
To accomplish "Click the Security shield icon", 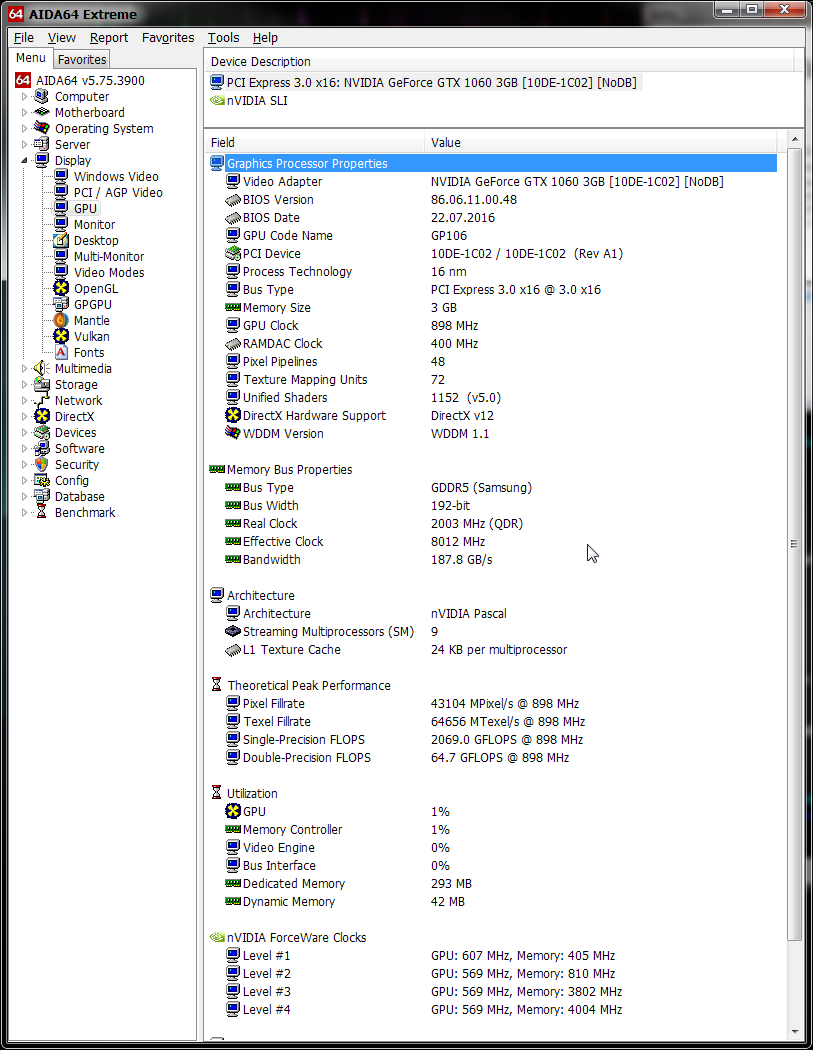I will click(42, 465).
